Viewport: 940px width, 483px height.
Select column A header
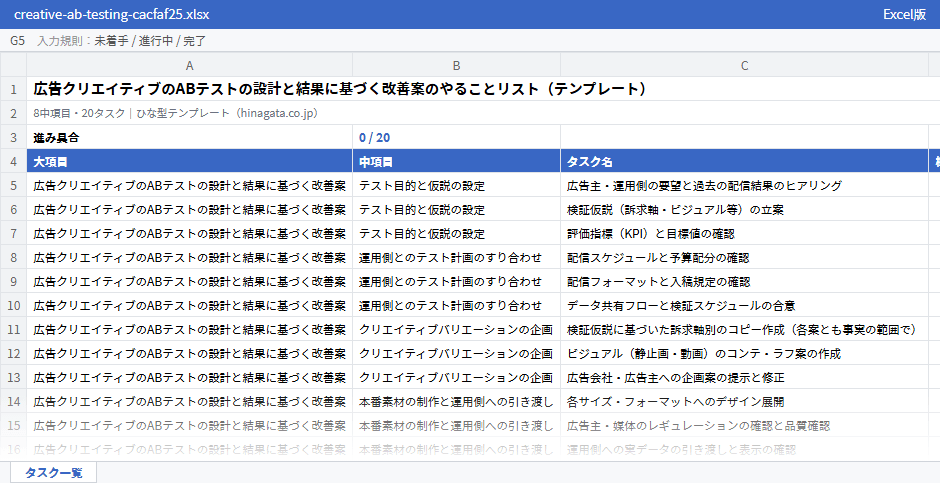(x=189, y=65)
